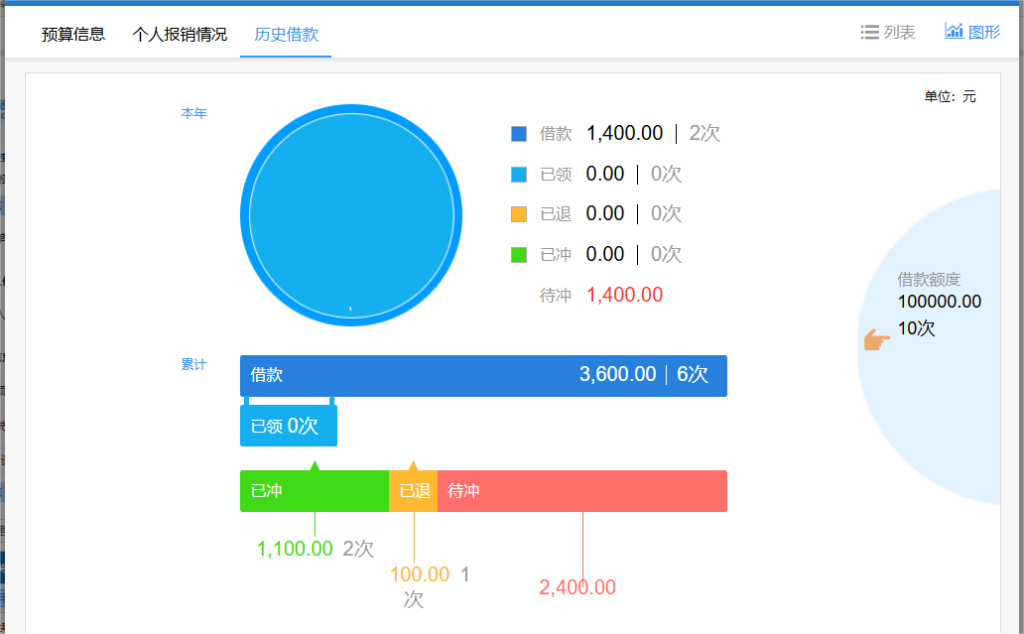Click the pointing hand icon
Screen dimensions: 1024x634
[x=877, y=341]
